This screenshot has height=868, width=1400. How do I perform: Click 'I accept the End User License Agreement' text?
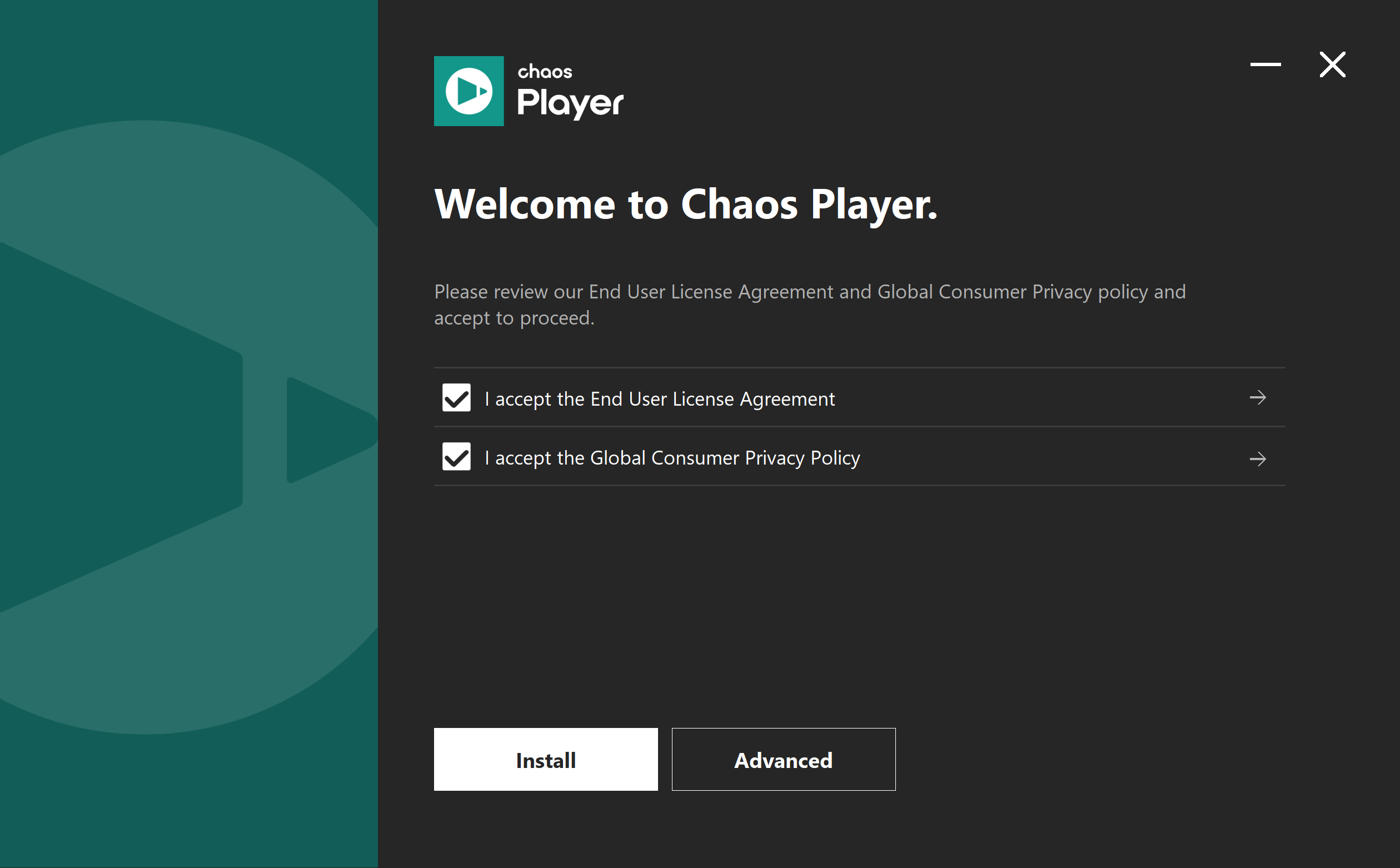(x=660, y=399)
